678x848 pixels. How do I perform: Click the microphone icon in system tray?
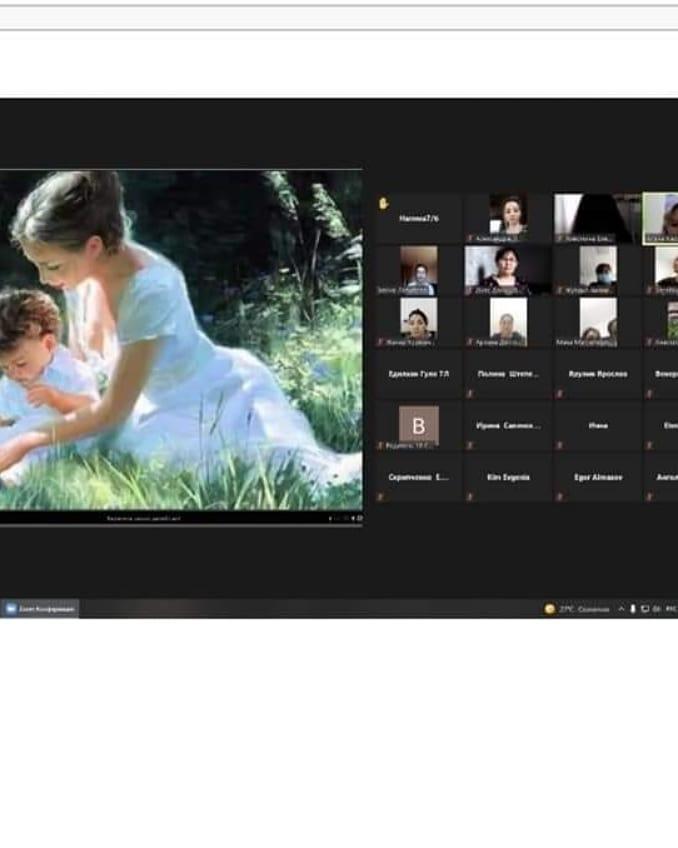point(633,609)
